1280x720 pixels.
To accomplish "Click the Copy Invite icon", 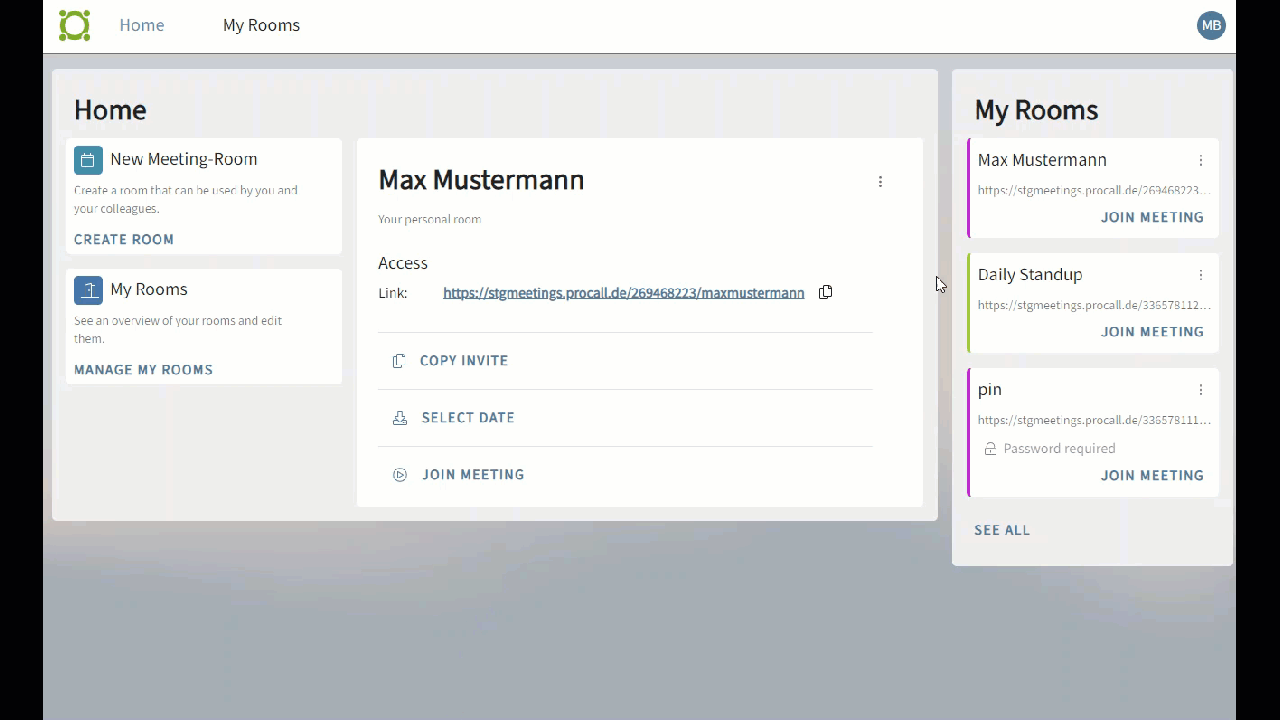I will click(399, 361).
